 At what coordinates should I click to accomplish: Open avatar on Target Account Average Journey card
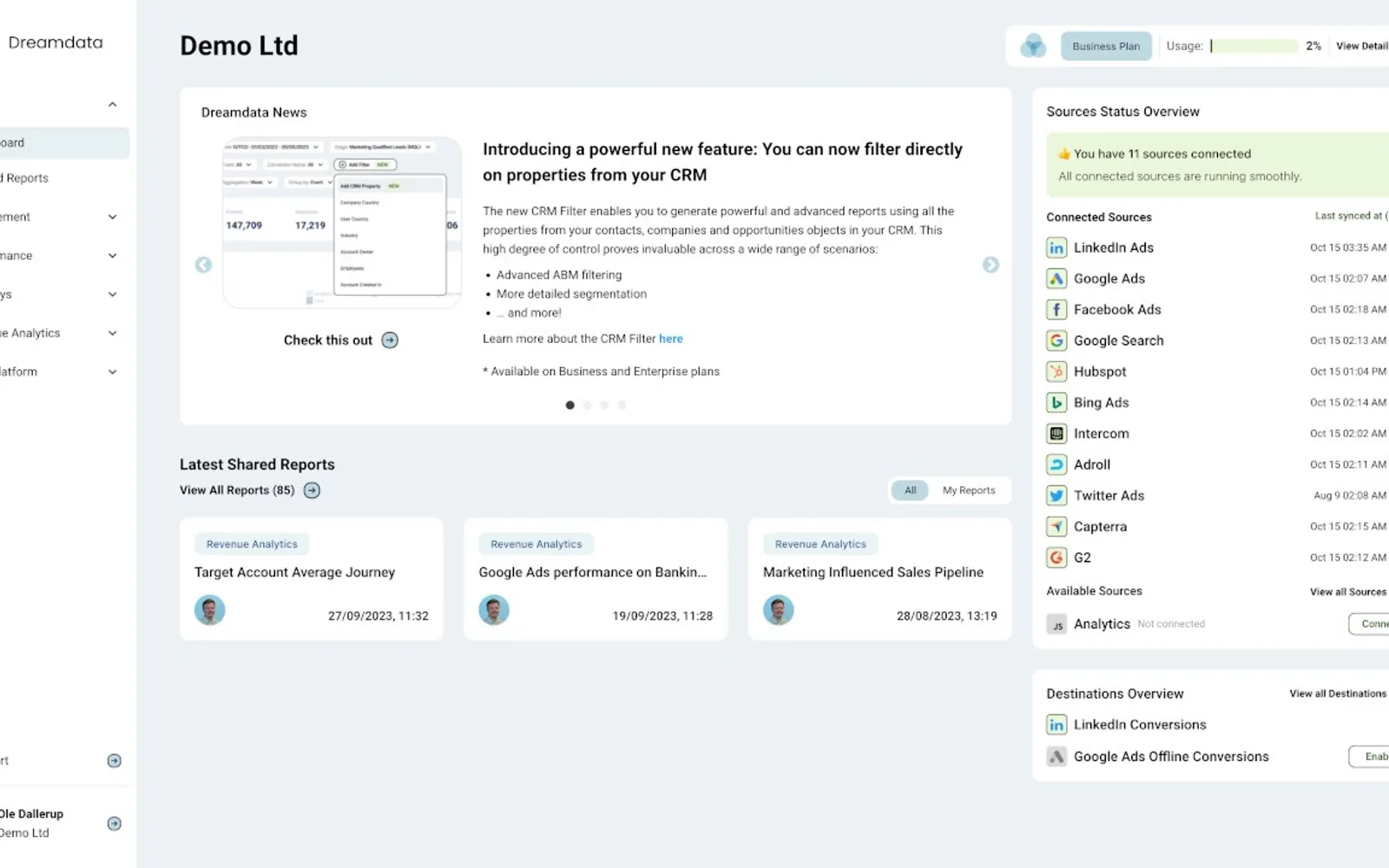pos(210,610)
